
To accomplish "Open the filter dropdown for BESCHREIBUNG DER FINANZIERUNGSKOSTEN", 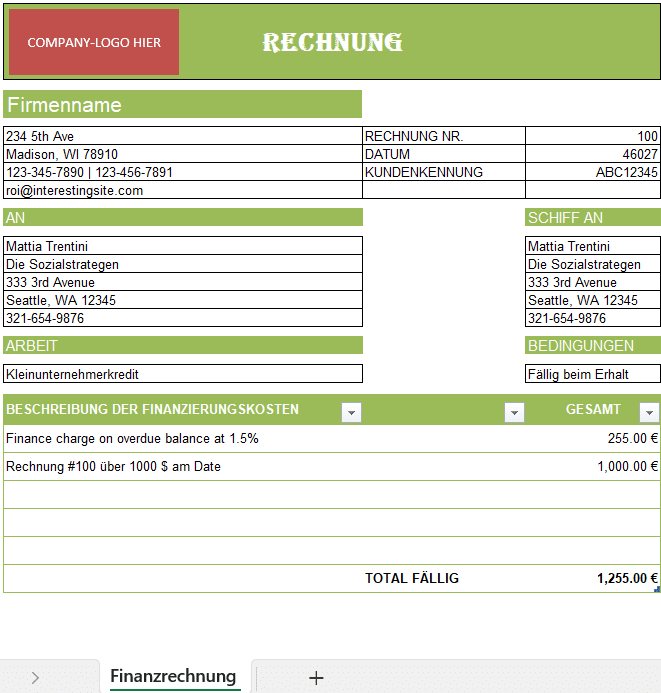I will [351, 412].
